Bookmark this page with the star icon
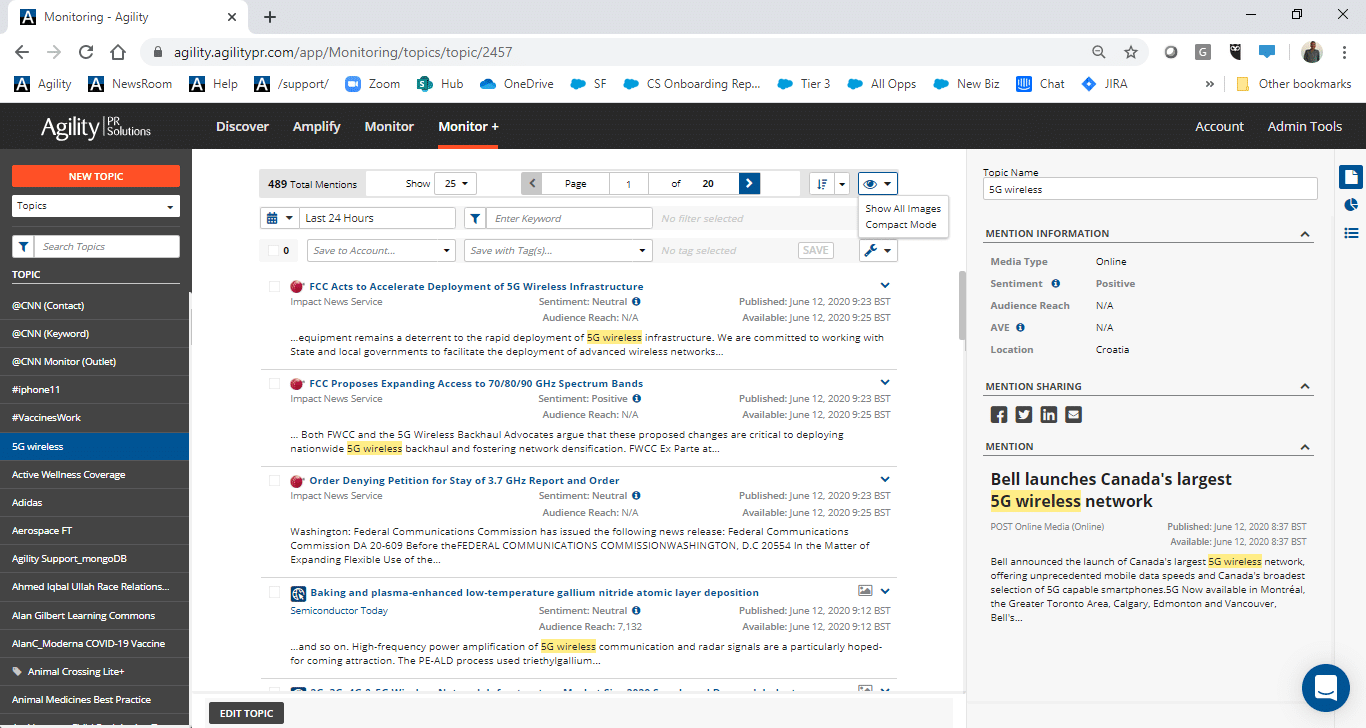 coord(1131,52)
